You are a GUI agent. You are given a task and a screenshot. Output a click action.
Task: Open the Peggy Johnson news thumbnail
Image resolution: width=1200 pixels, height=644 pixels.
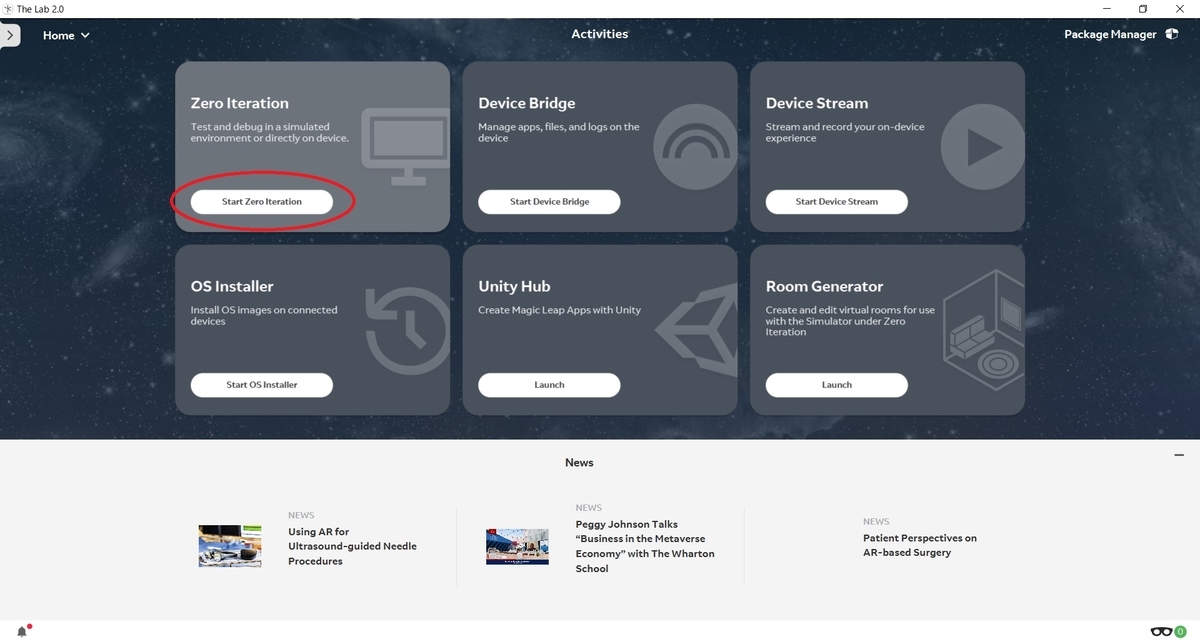click(x=517, y=546)
